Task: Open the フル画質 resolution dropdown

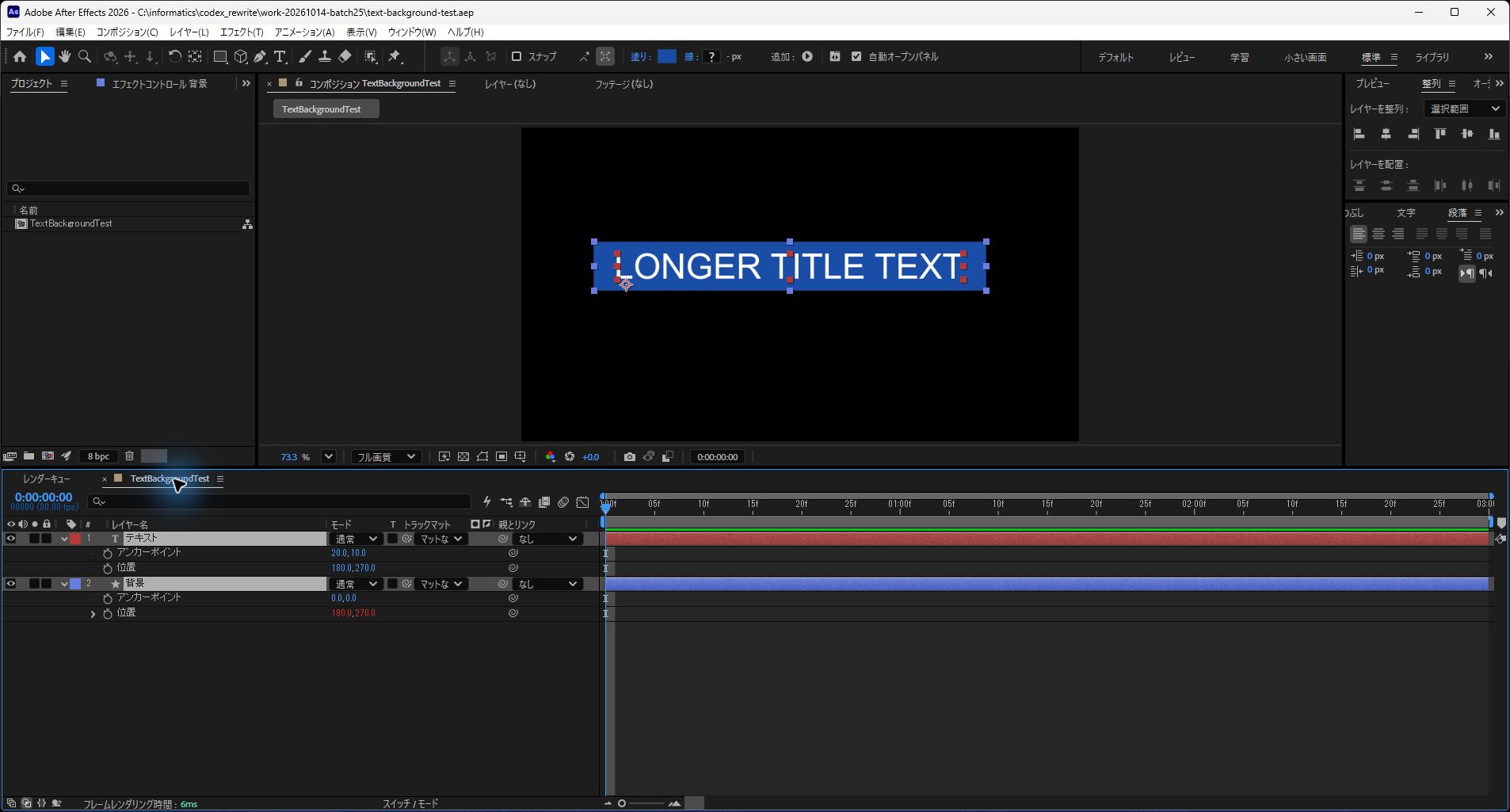Action: 386,456
